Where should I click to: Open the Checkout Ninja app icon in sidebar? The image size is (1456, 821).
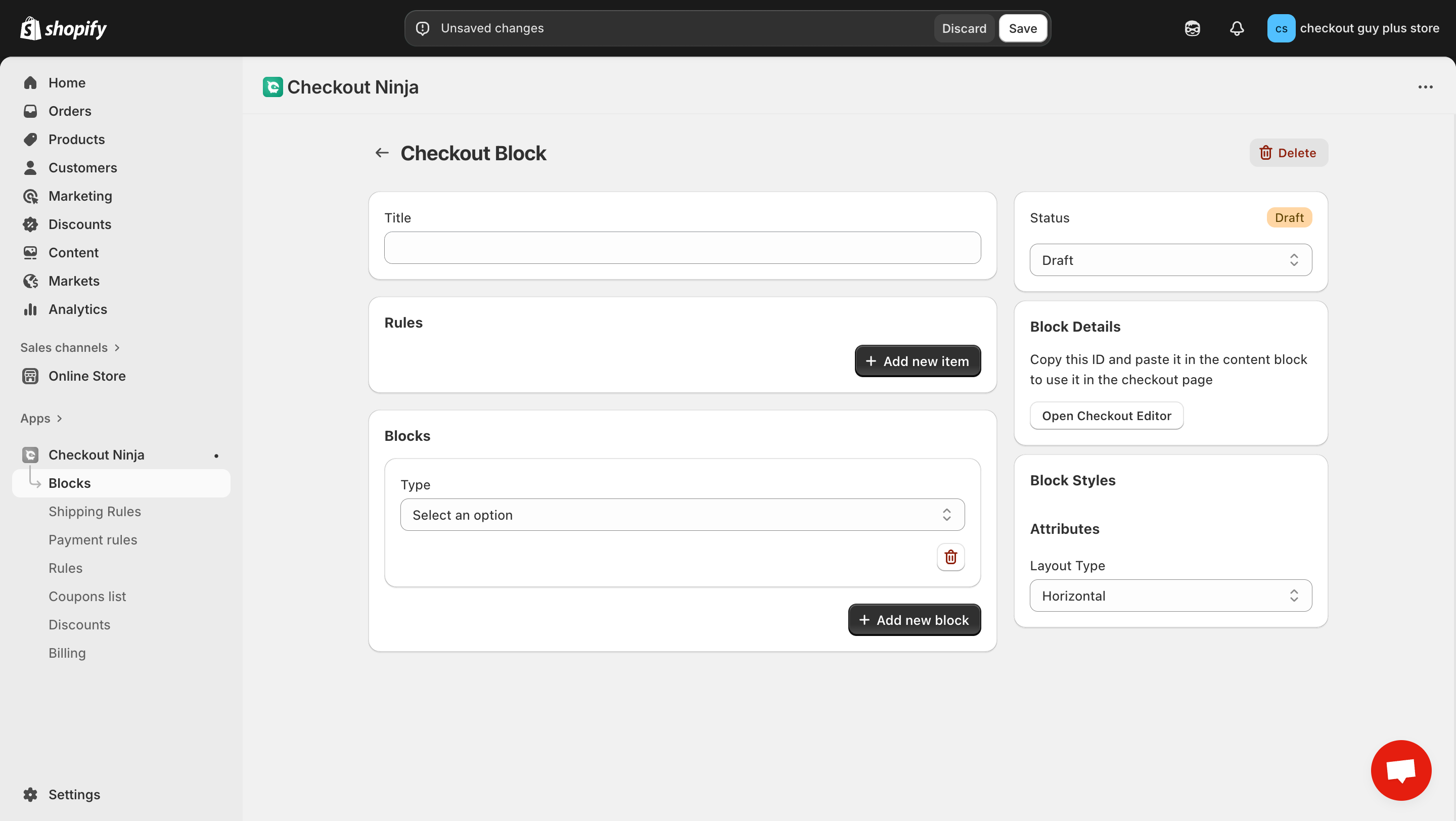coord(30,454)
